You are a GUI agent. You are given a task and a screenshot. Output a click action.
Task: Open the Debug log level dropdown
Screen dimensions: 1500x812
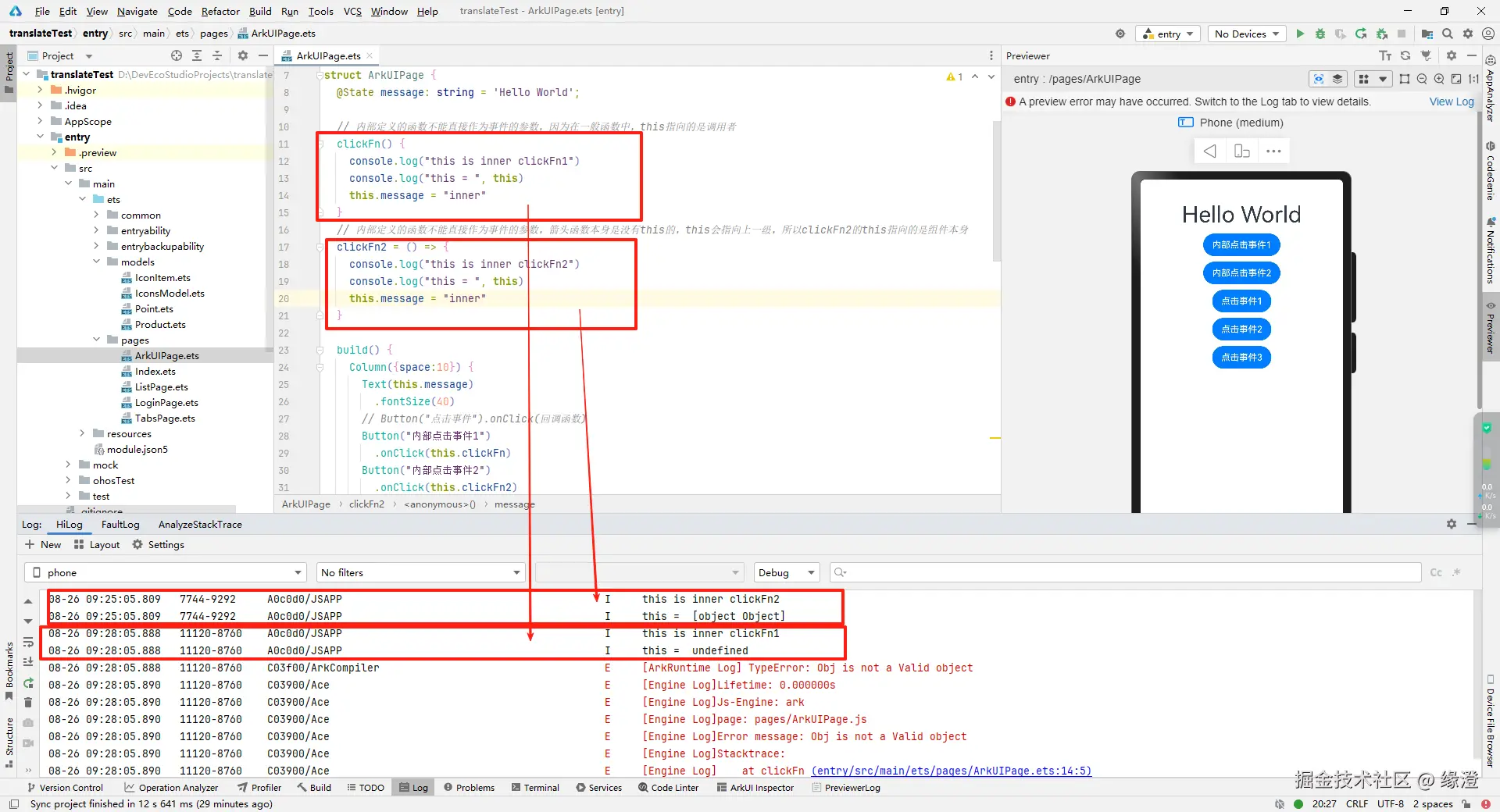[787, 572]
